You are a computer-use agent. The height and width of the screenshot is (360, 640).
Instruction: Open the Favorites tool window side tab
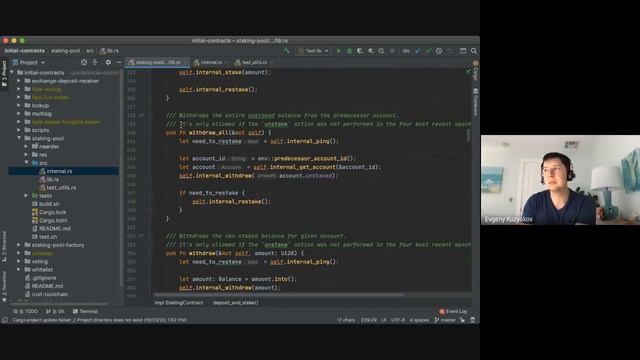pyautogui.click(x=4, y=287)
